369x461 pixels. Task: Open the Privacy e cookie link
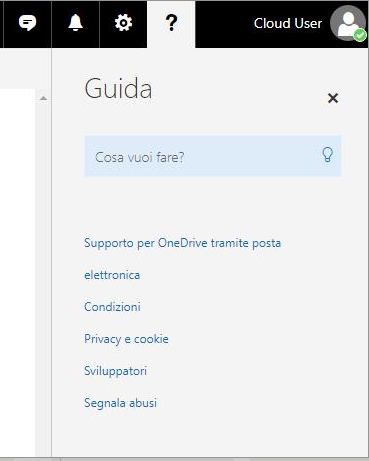(126, 339)
